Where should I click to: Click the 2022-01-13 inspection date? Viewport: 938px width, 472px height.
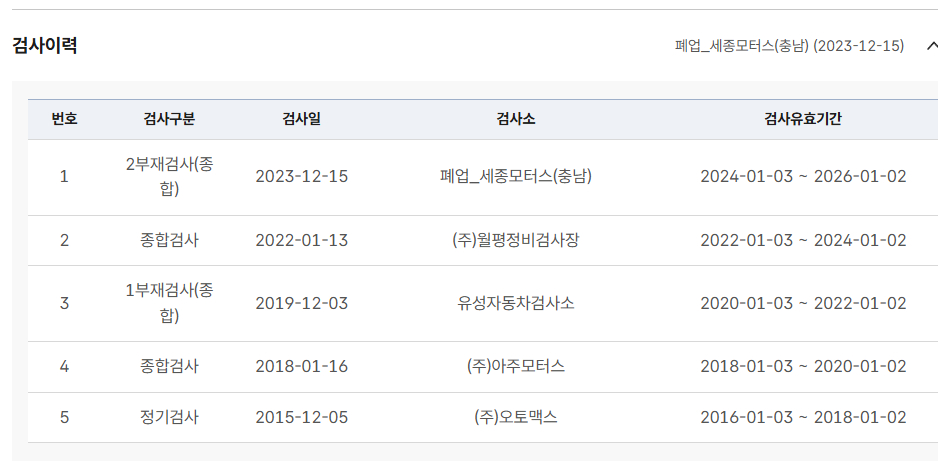coord(301,240)
